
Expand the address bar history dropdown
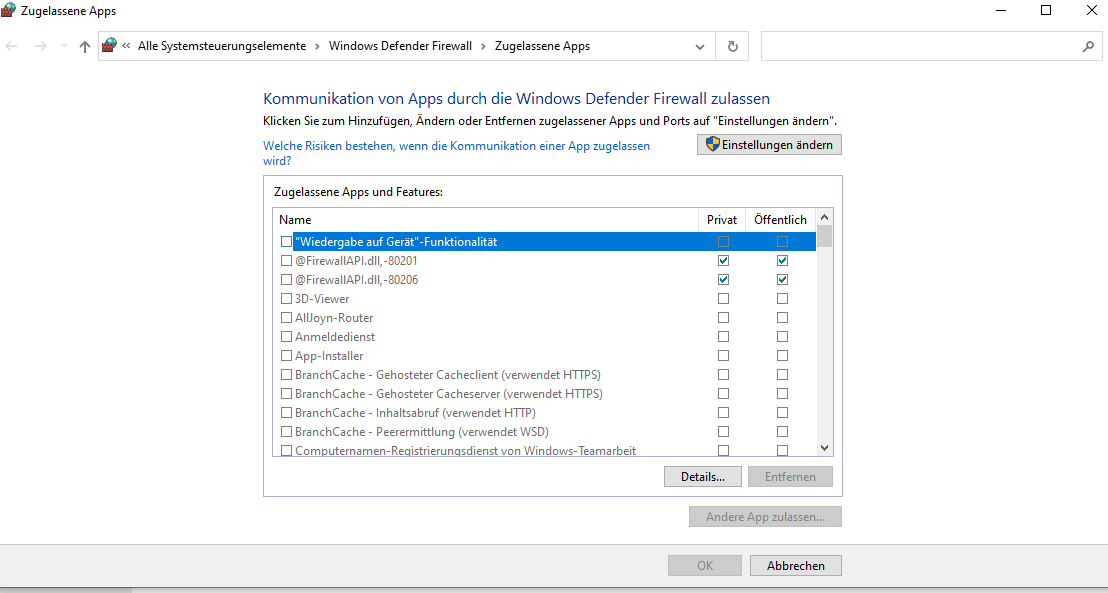(700, 47)
